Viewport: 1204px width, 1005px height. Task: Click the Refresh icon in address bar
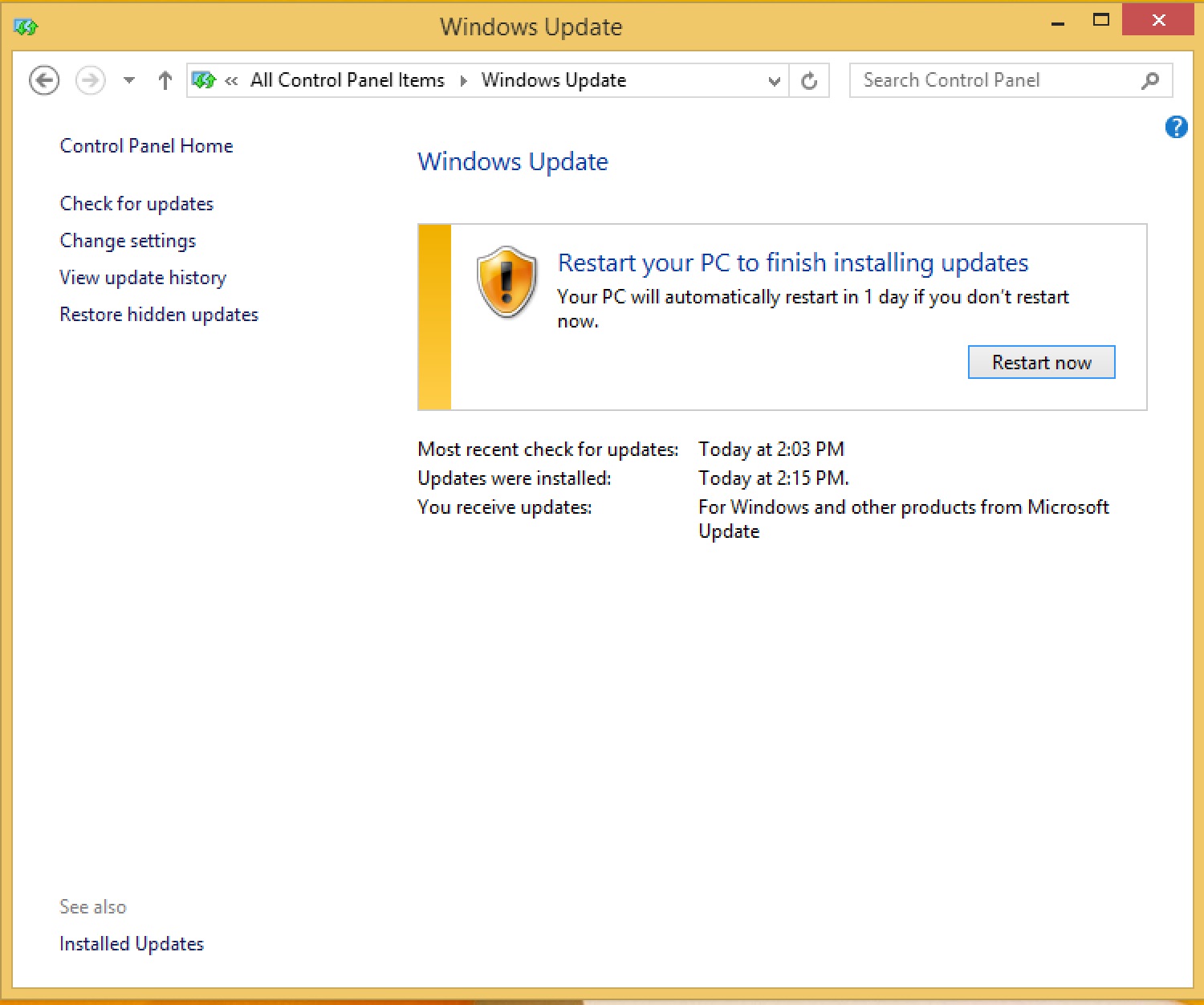coord(809,80)
